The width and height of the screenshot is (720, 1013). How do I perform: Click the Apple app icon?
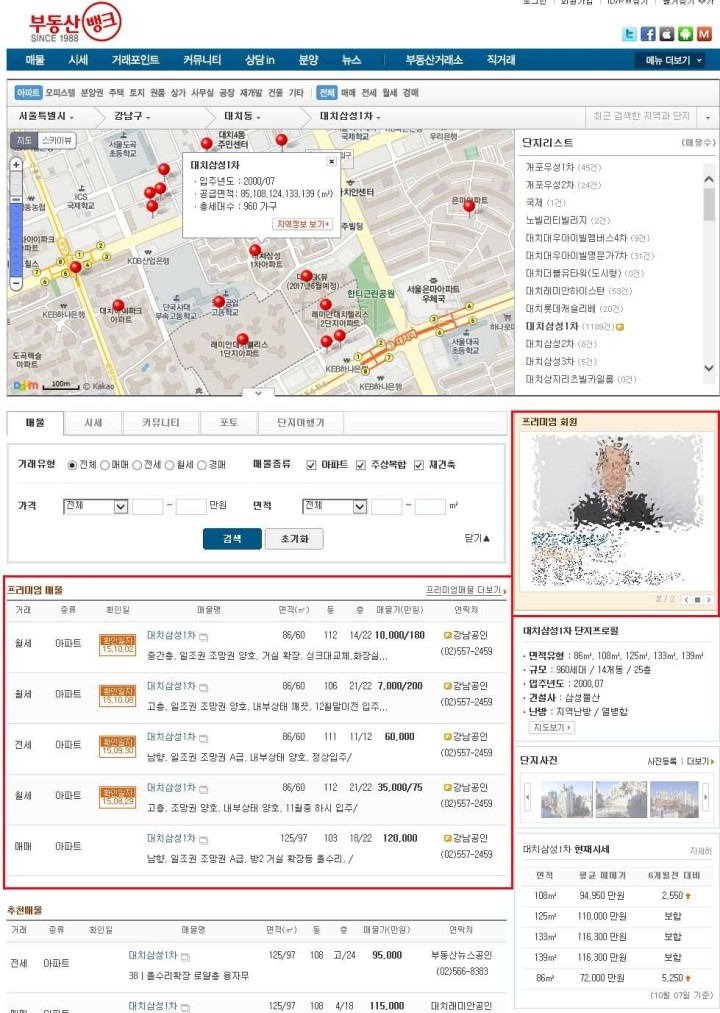(x=666, y=34)
